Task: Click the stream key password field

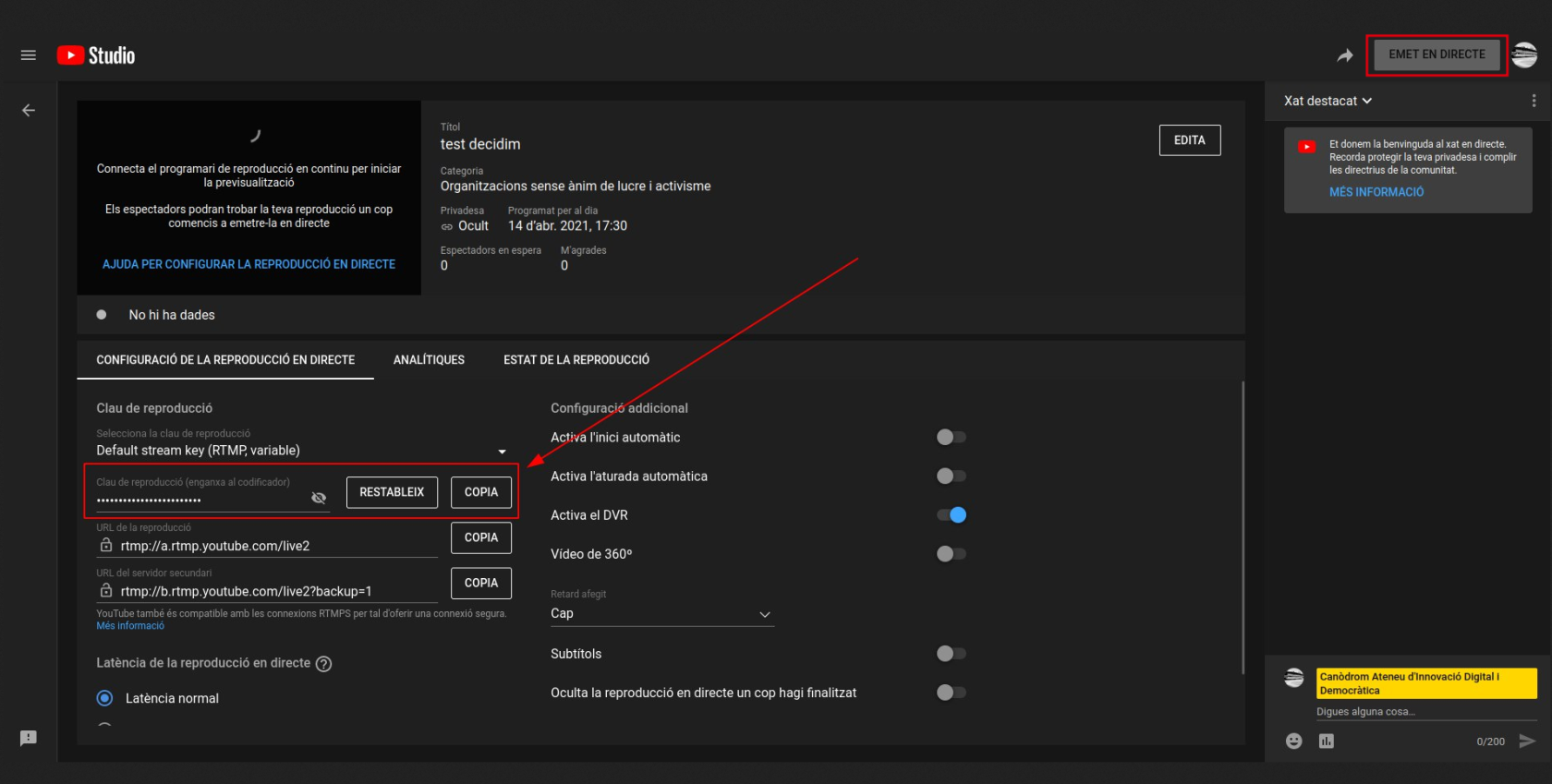Action: 202,500
